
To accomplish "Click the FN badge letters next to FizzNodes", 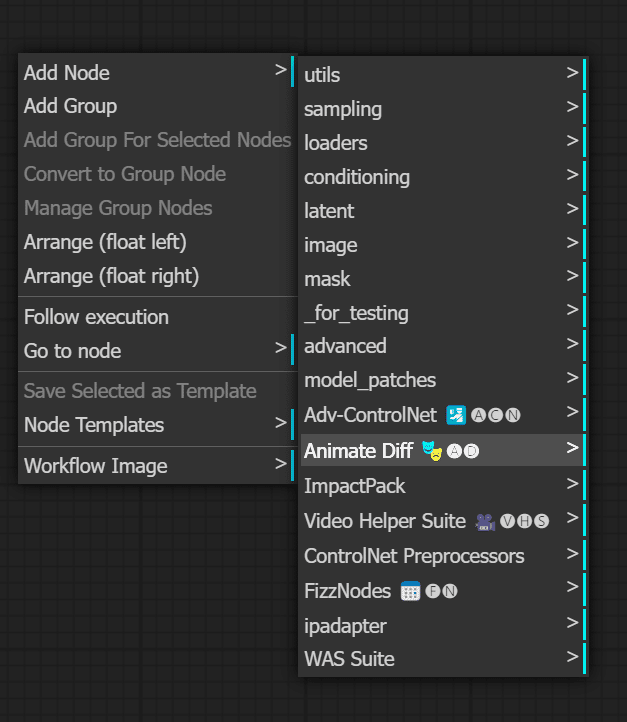I will (x=441, y=591).
